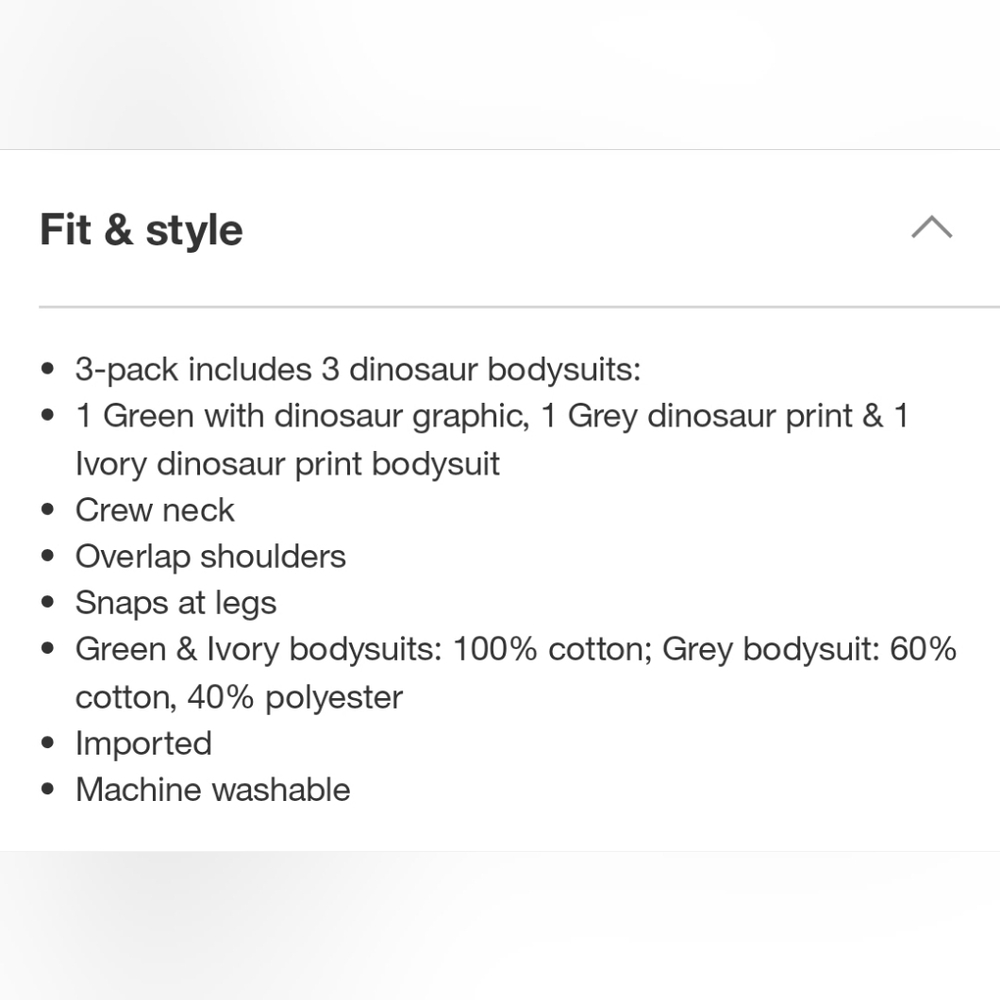1000x1000 pixels.
Task: Select the 3-pack includes 3 dinosaur bodysuits line
Action: click(358, 369)
